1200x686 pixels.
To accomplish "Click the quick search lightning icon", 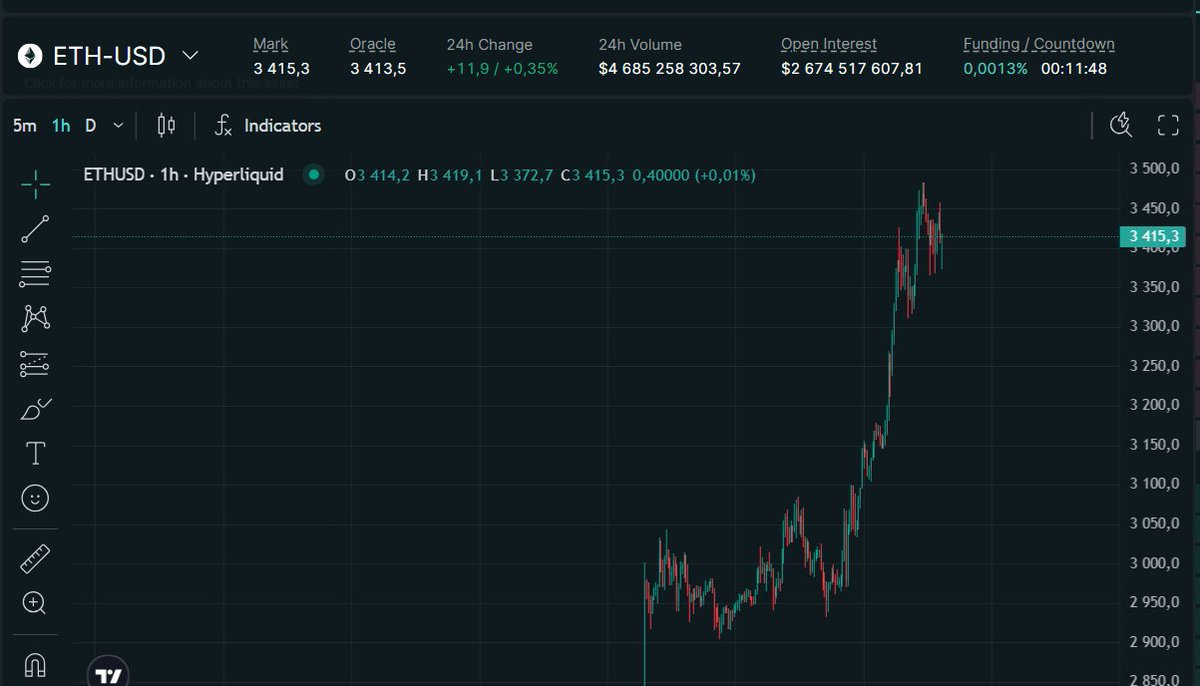I will coord(1121,125).
